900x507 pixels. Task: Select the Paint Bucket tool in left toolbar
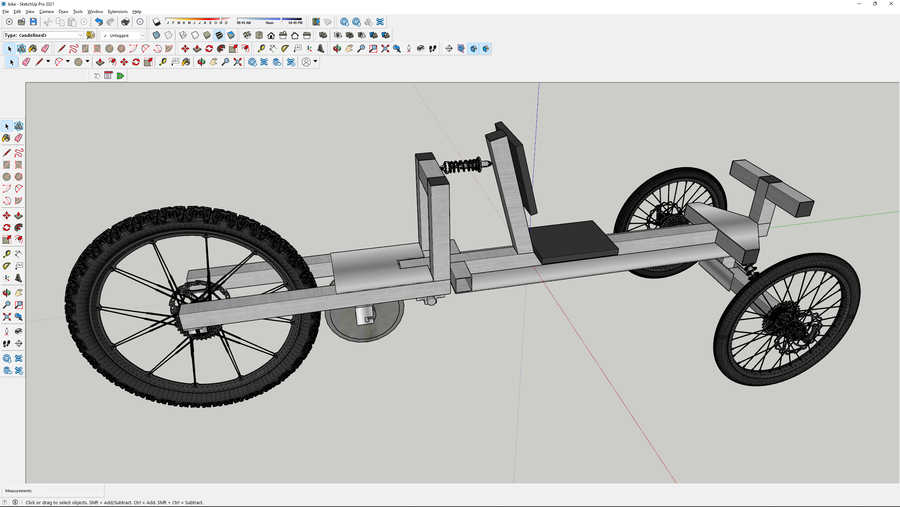click(7, 139)
